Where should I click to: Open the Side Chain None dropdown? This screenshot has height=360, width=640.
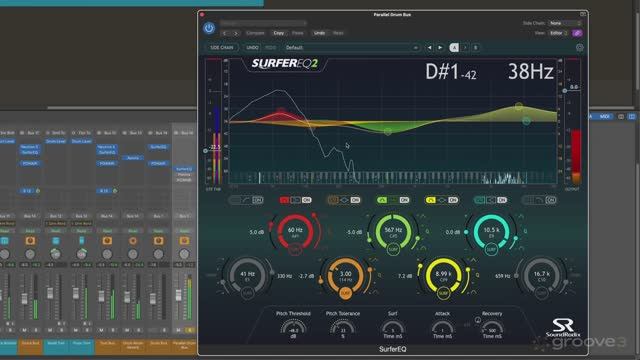coord(564,23)
